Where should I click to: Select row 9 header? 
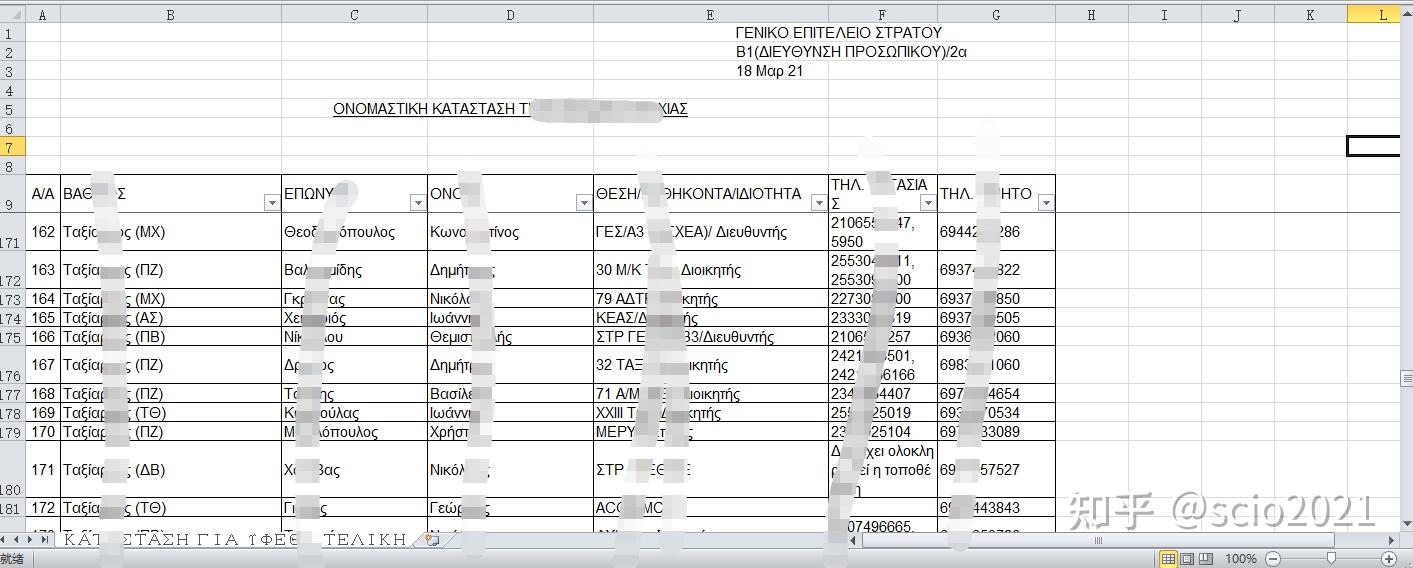pyautogui.click(x=12, y=194)
